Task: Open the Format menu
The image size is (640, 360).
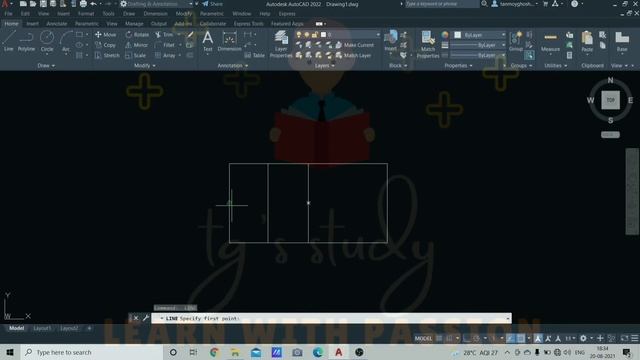Action: click(x=86, y=13)
